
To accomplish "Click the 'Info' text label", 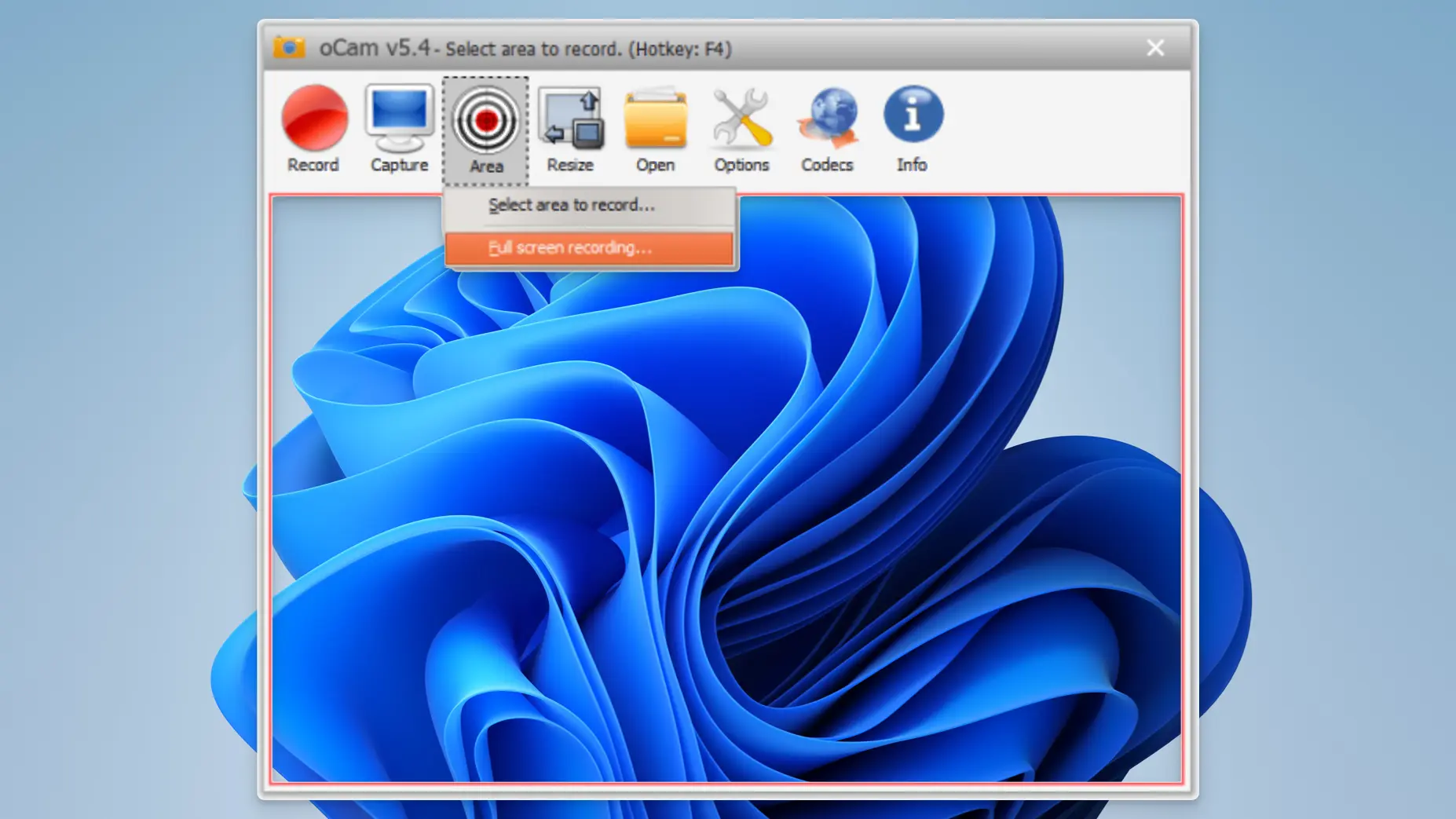I will 912,165.
